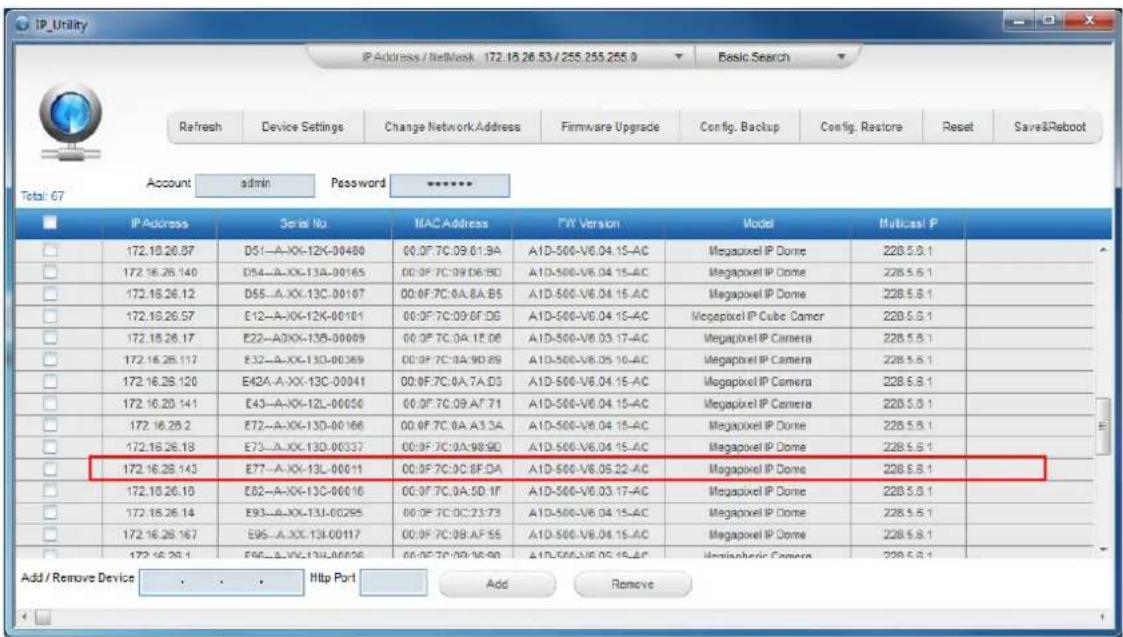Open Device Settings
Screen dimensions: 1123x637
302,127
